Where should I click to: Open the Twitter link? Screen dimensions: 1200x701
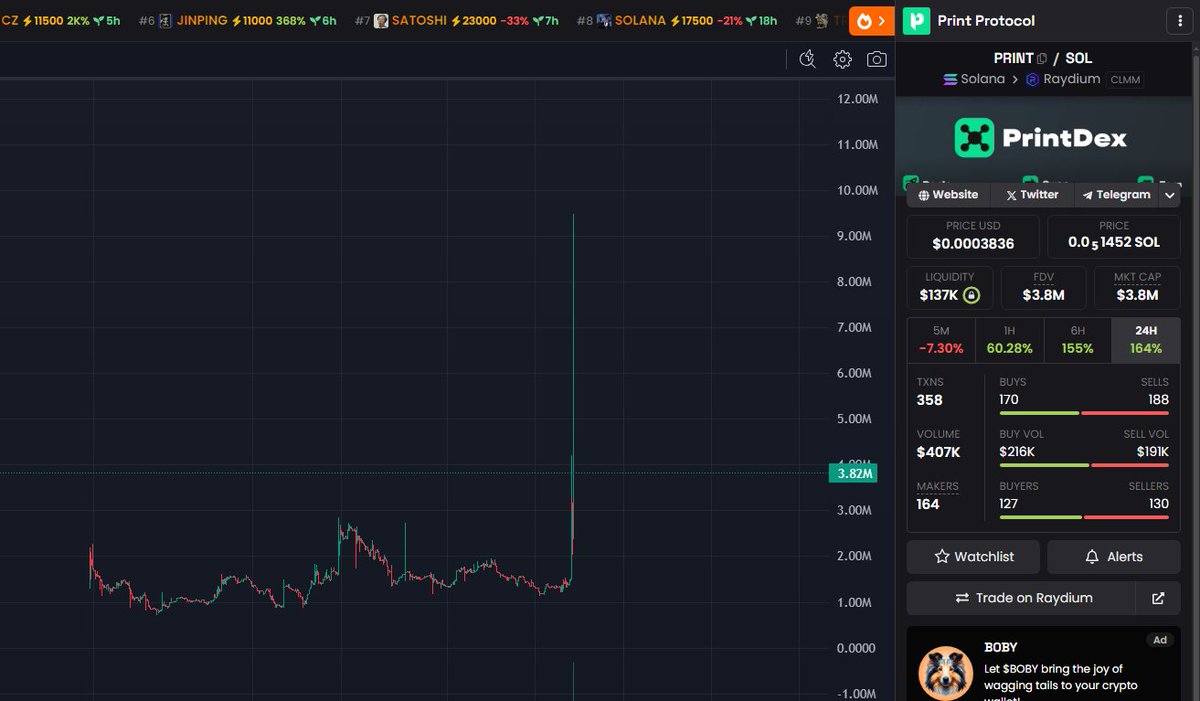coord(1032,195)
